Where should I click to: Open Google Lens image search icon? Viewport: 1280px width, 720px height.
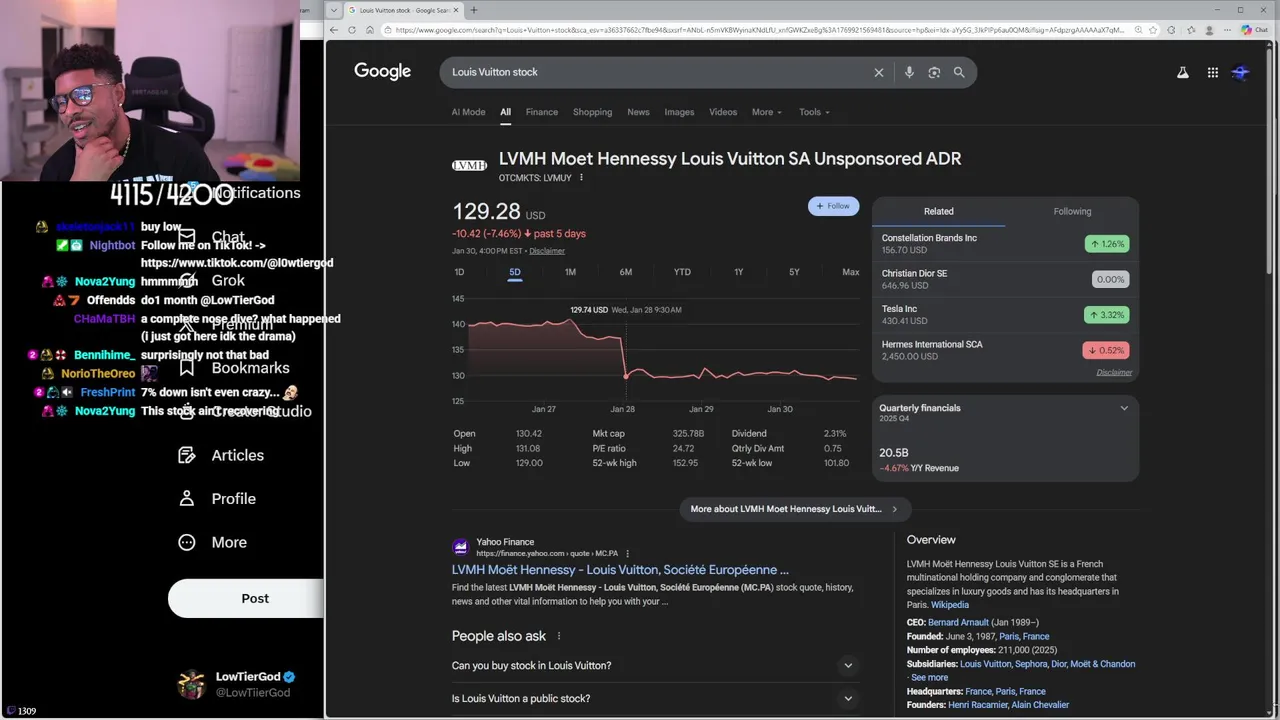point(934,72)
